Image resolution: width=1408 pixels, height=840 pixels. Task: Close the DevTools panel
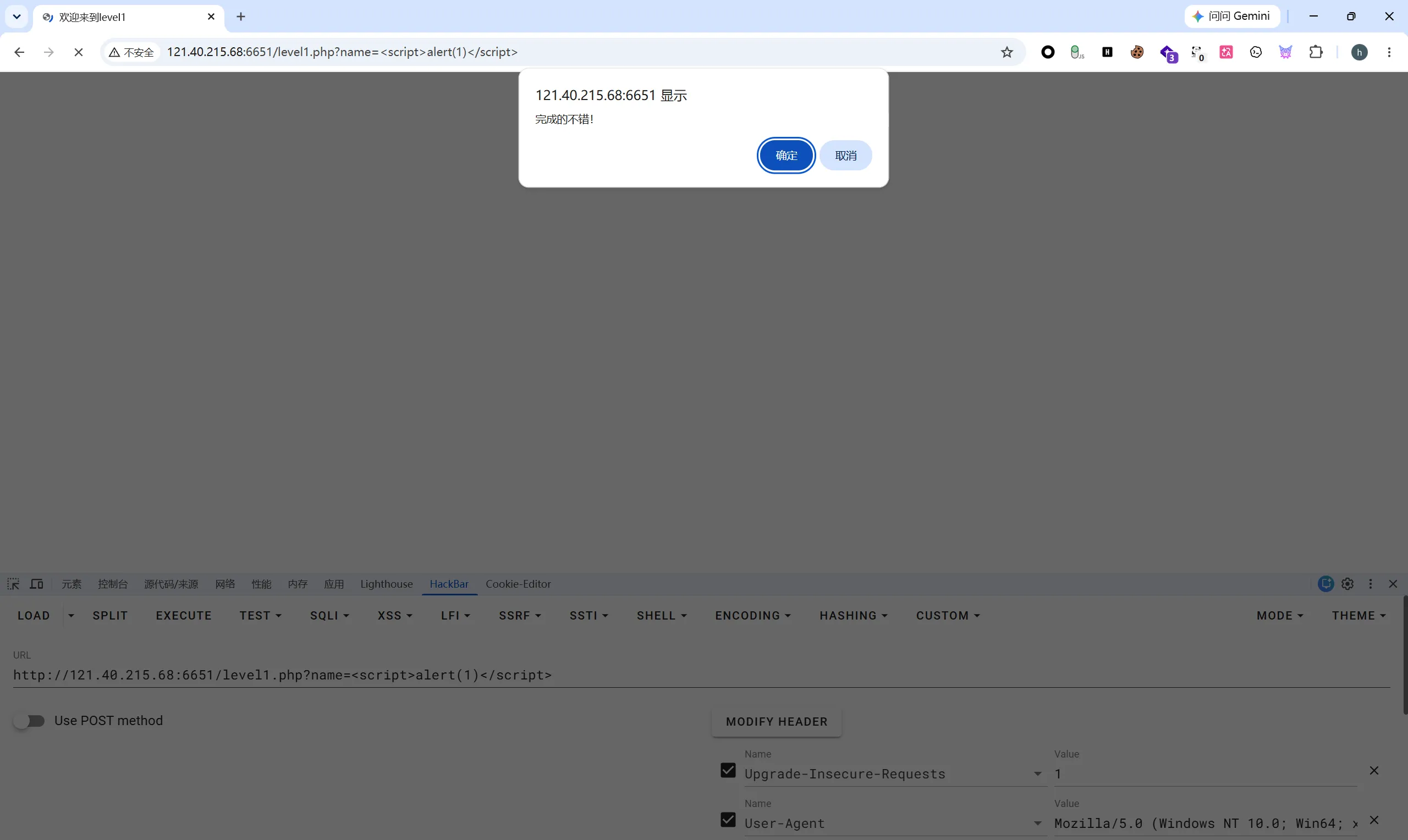[x=1393, y=584]
